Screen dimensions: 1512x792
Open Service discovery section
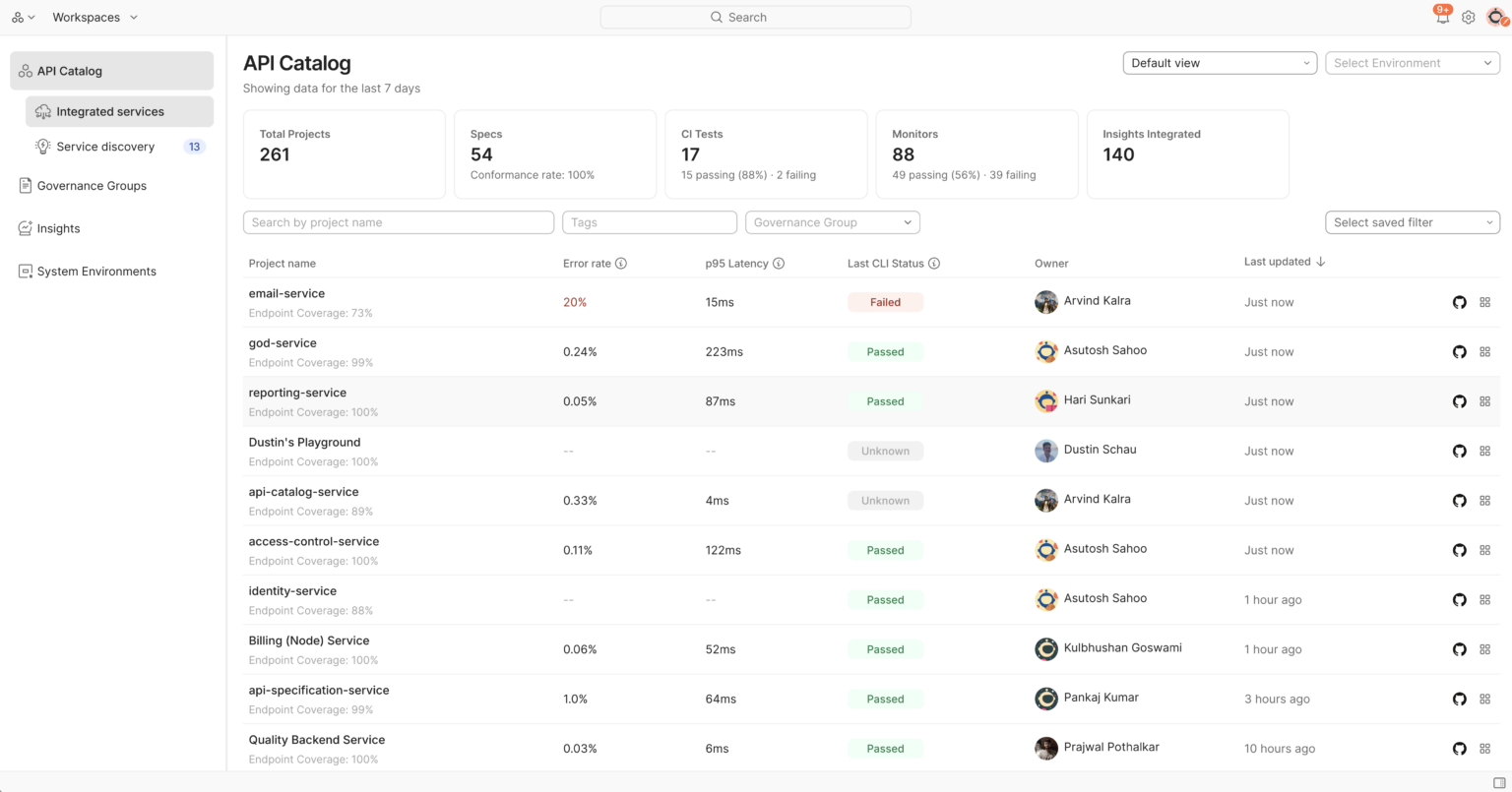coord(119,147)
